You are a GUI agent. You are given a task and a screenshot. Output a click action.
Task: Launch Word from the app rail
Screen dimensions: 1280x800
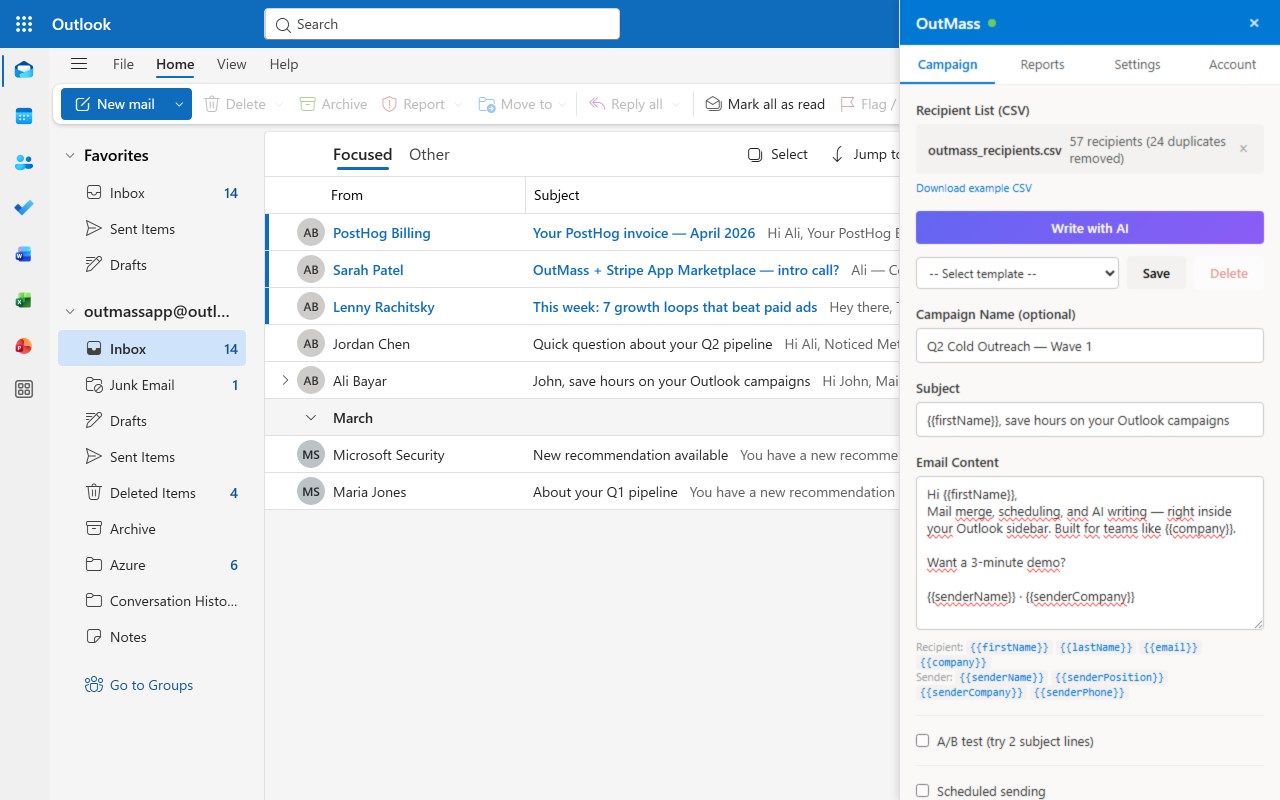coord(24,254)
